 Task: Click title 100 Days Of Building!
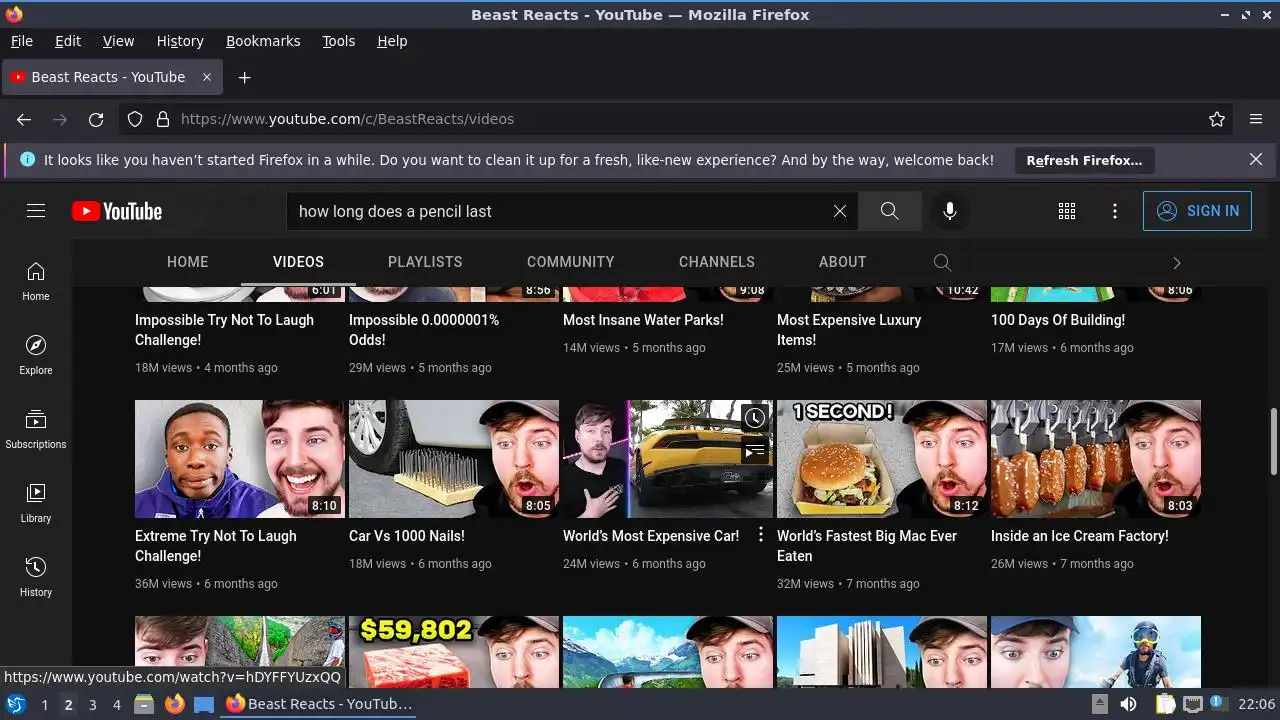1058,320
